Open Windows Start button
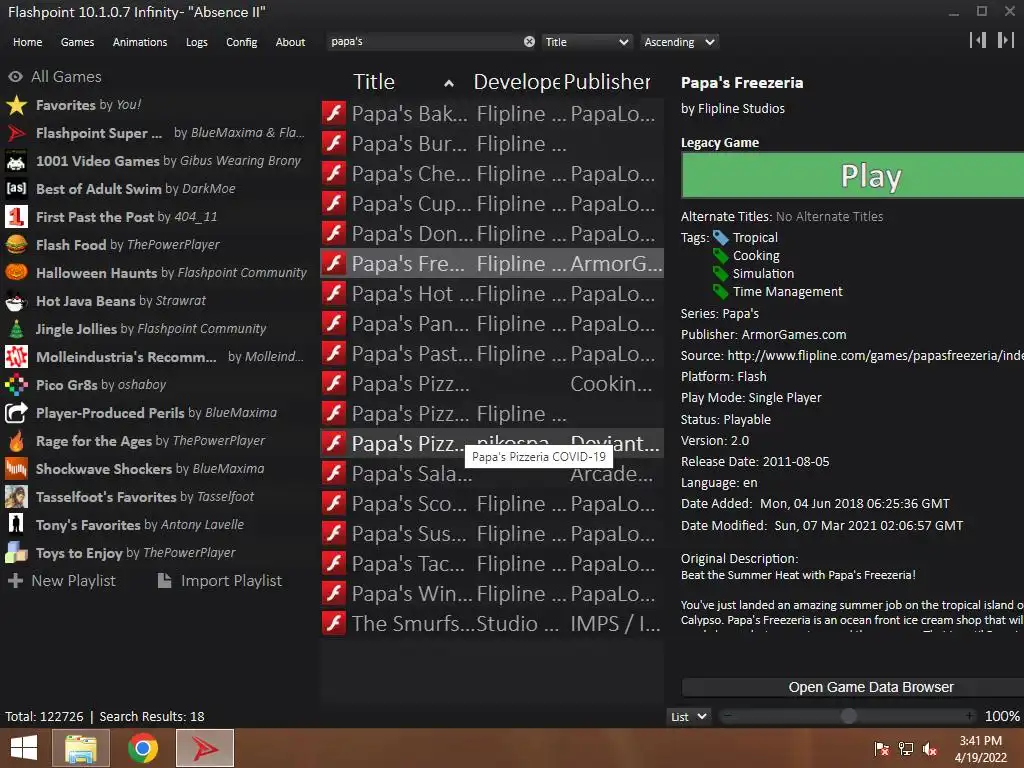Viewport: 1024px width, 768px height. click(24, 748)
